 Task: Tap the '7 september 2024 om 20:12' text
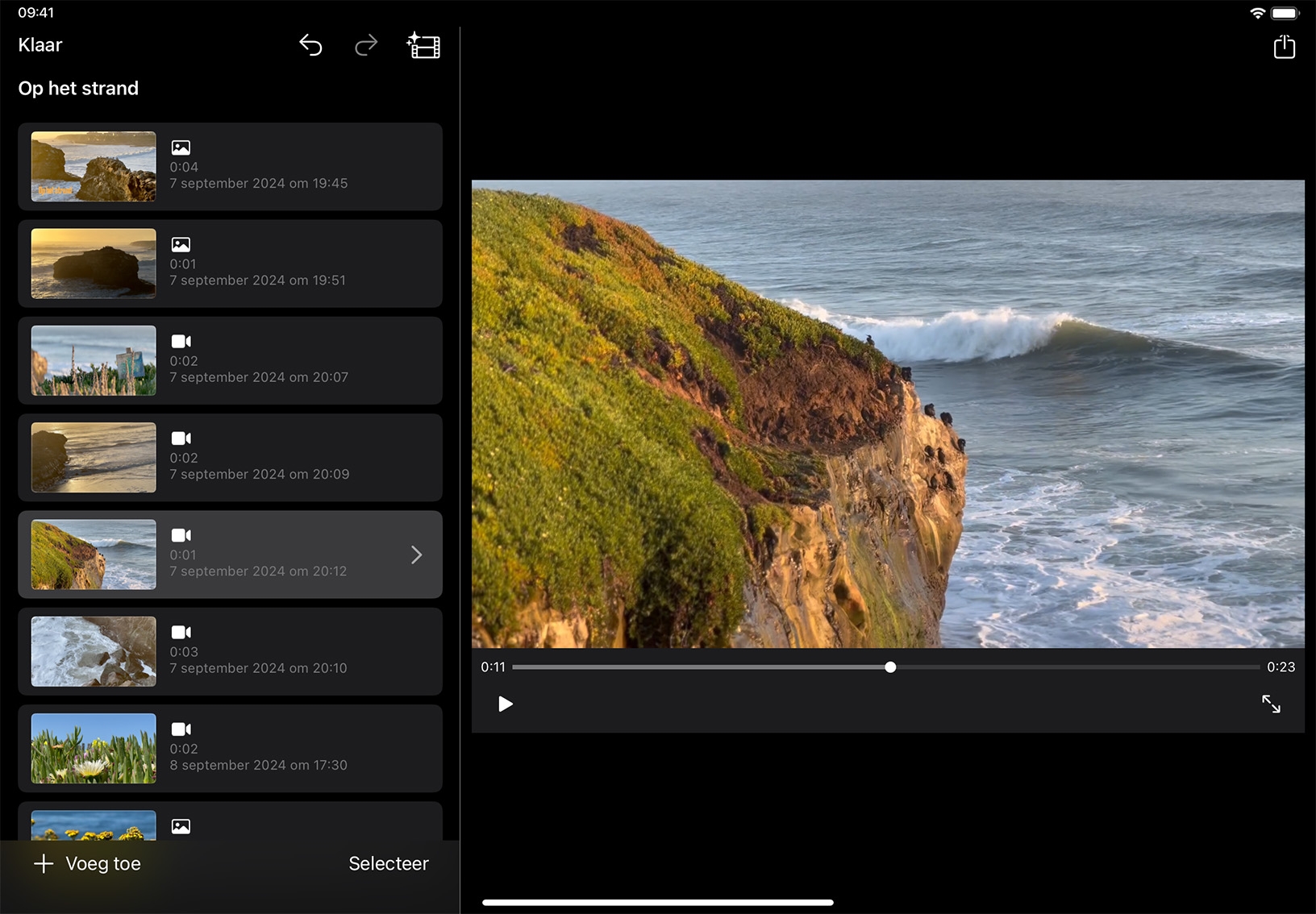click(258, 571)
